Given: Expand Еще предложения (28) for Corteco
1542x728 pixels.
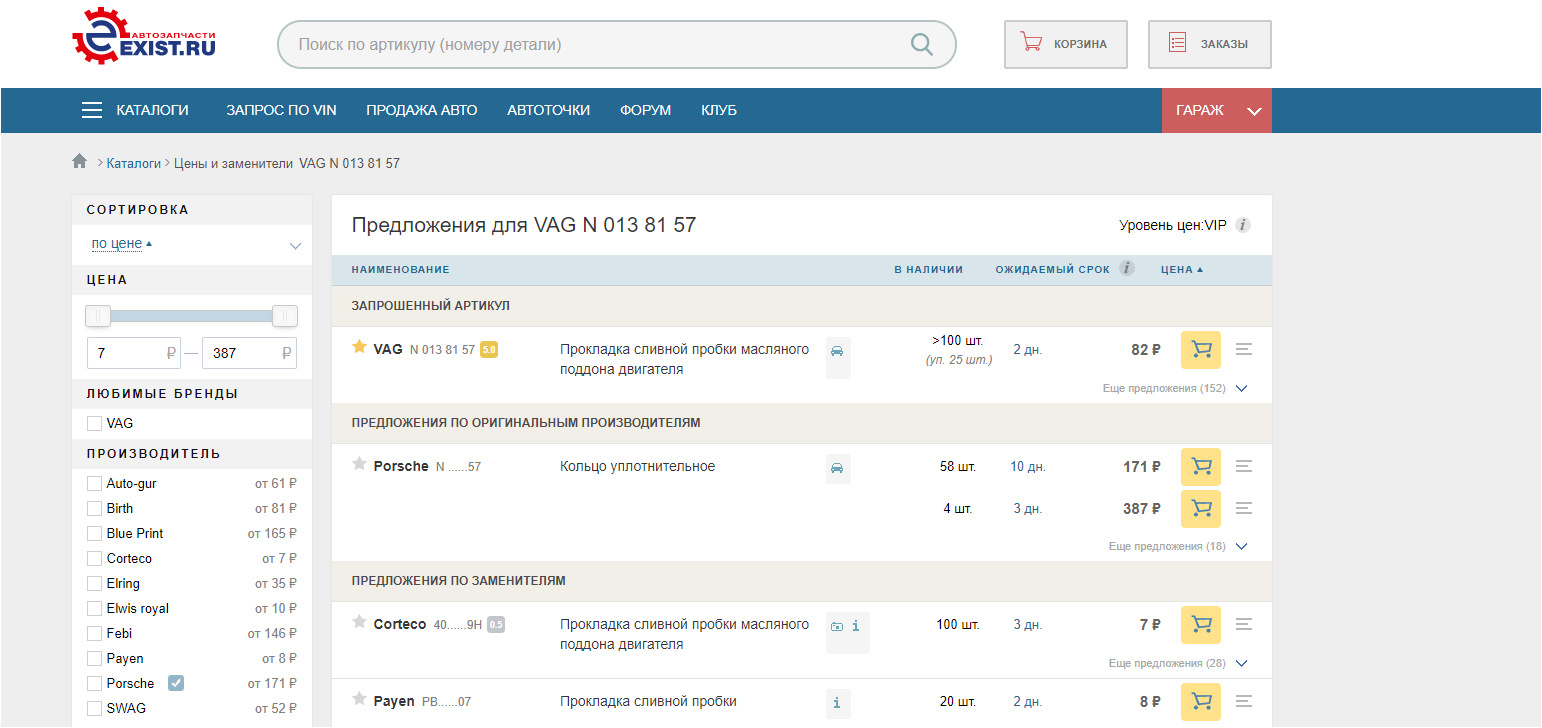Looking at the screenshot, I should 1178,663.
